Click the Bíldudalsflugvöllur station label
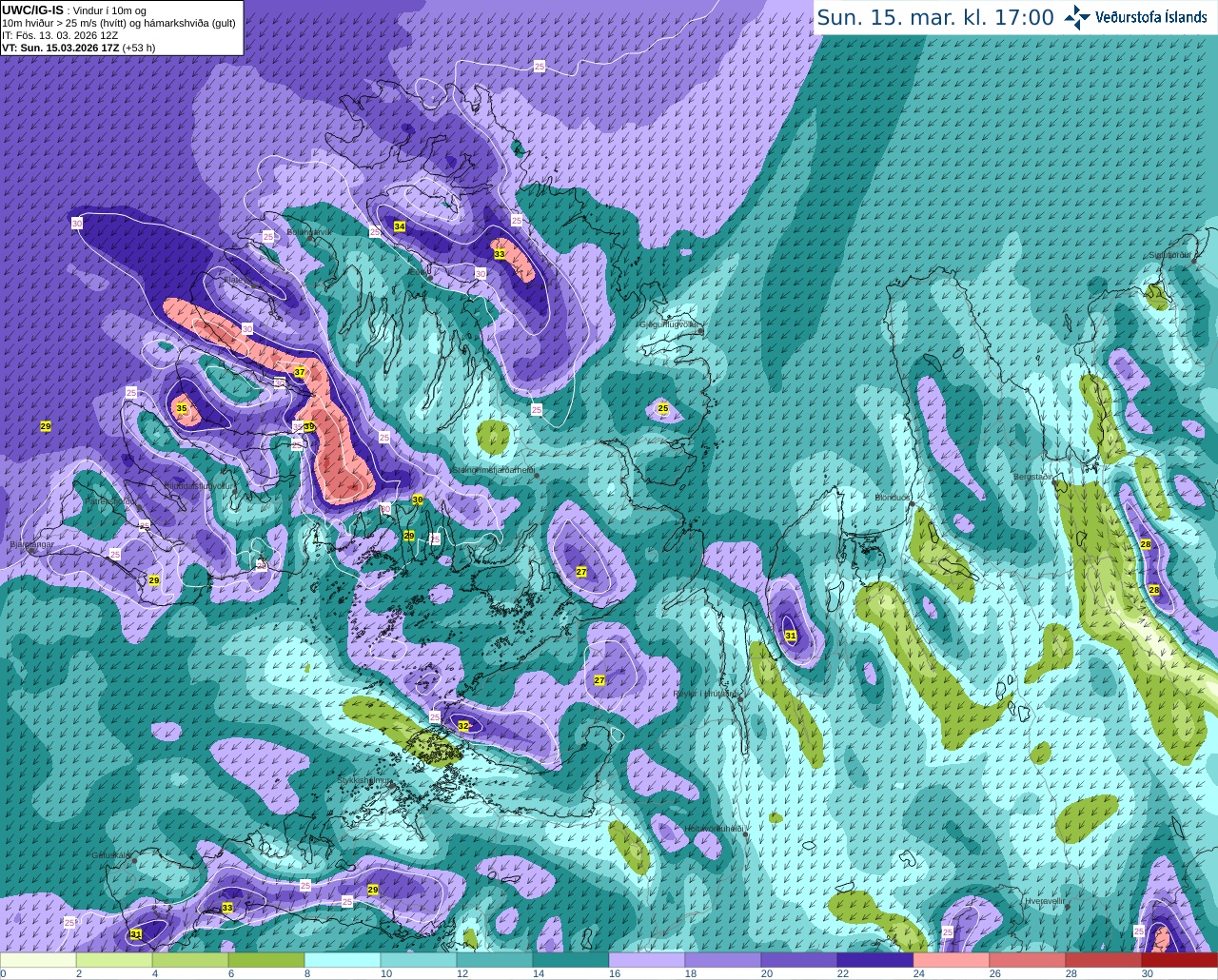The image size is (1218, 980). coord(198,485)
